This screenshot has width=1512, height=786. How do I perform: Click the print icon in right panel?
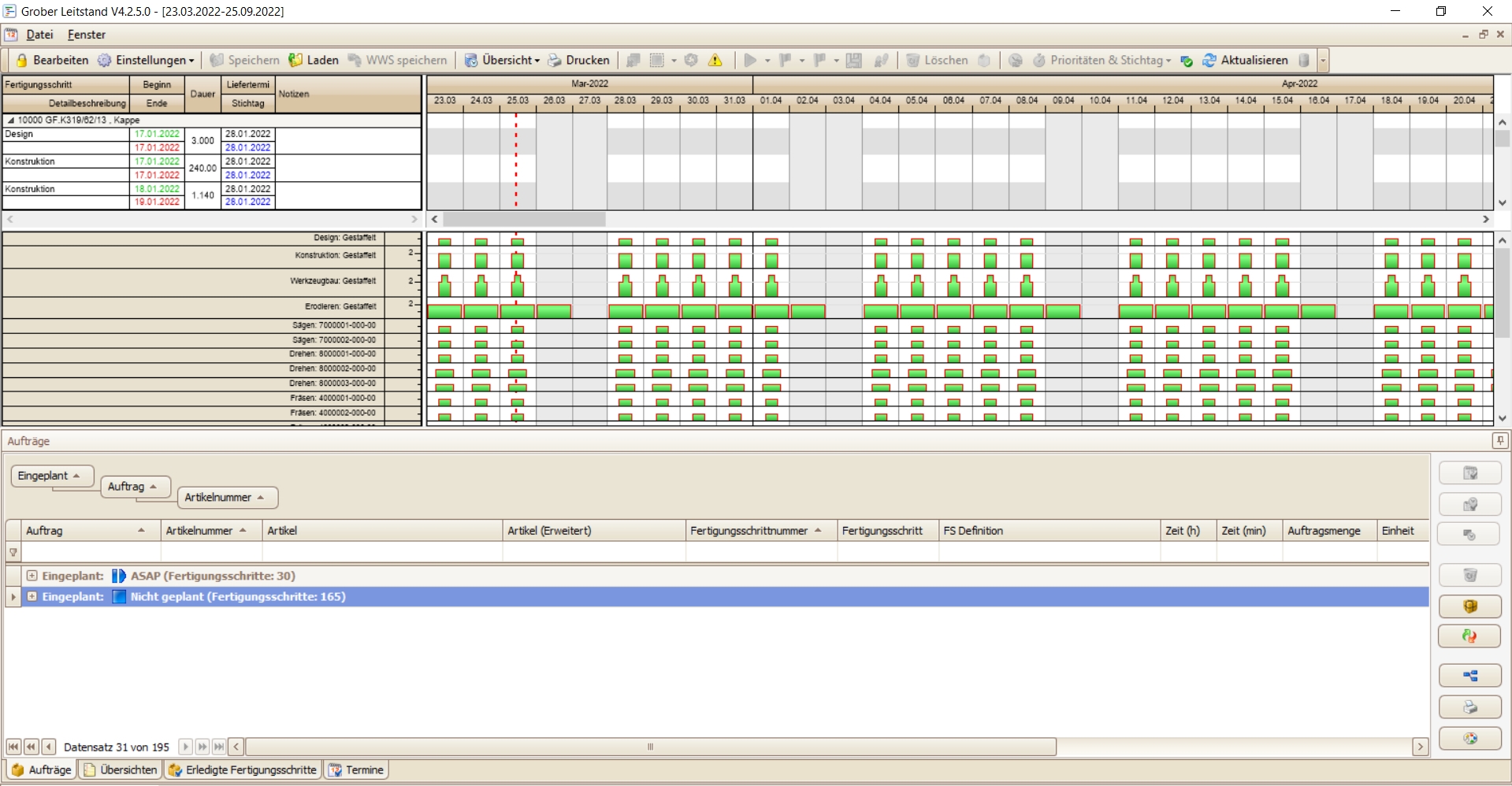(x=1469, y=707)
